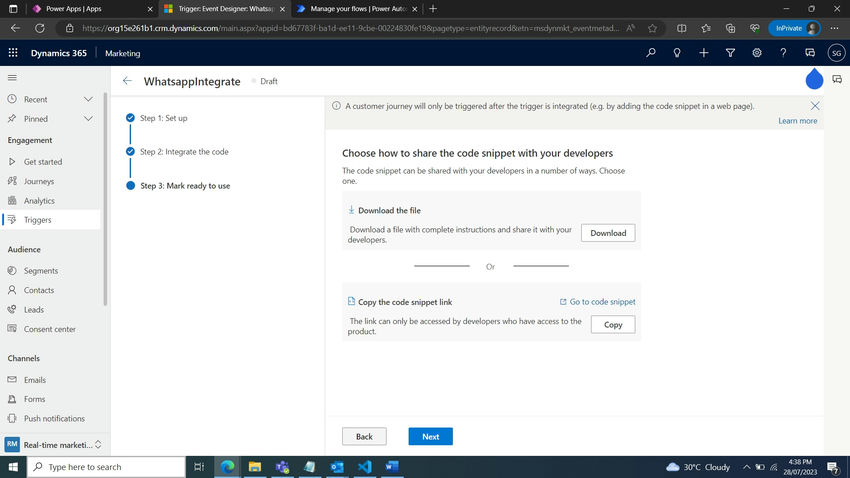This screenshot has width=850, height=478.
Task: Expand the Recent section chevron
Action: [88, 99]
